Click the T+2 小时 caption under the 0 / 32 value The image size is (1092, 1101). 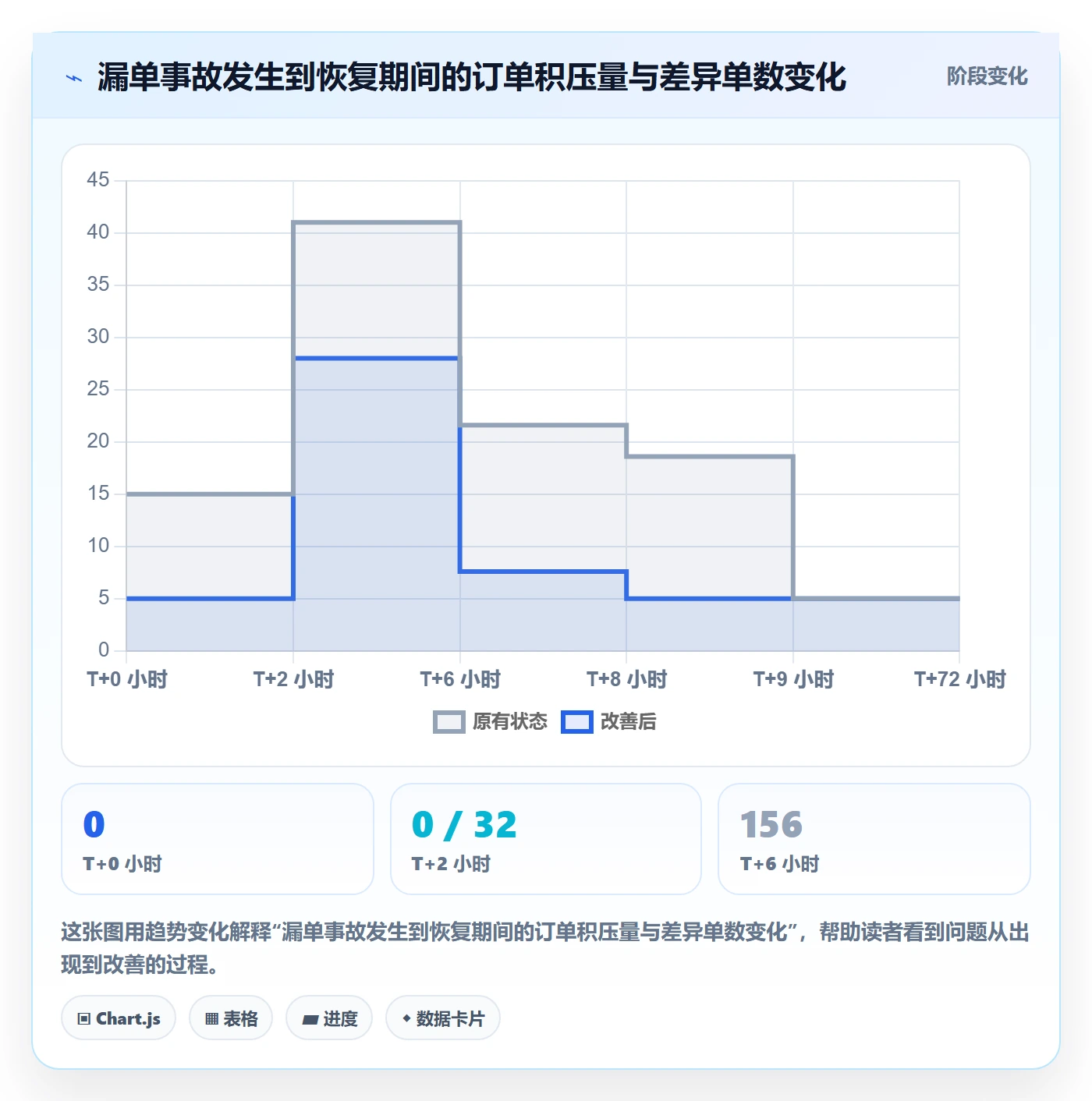pyautogui.click(x=451, y=864)
